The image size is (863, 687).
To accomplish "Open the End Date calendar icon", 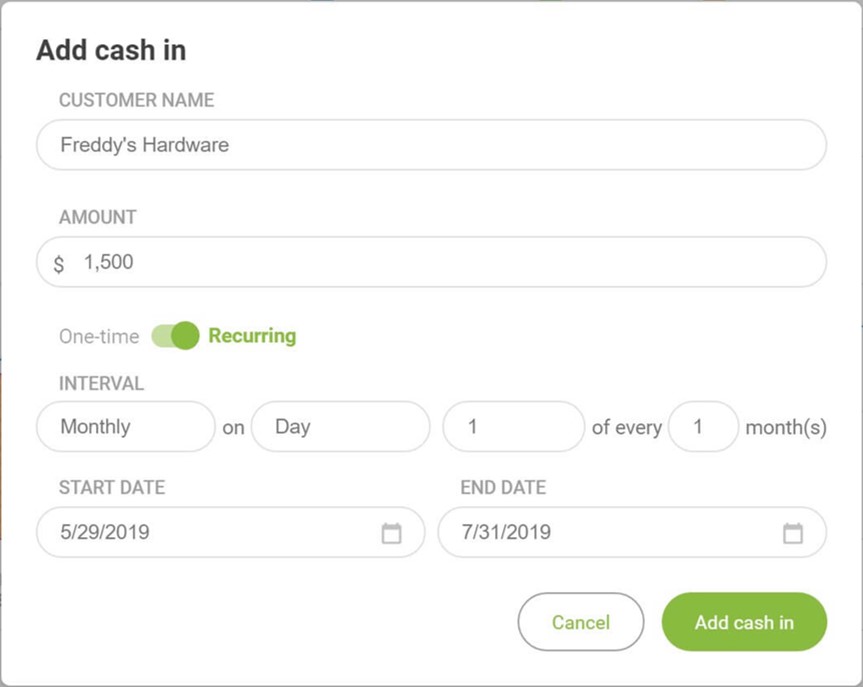I will [x=793, y=533].
